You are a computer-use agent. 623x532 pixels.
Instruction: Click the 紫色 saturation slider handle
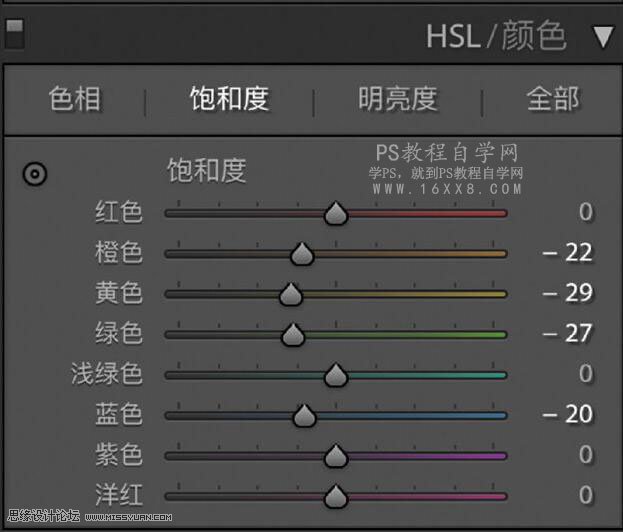tap(336, 456)
